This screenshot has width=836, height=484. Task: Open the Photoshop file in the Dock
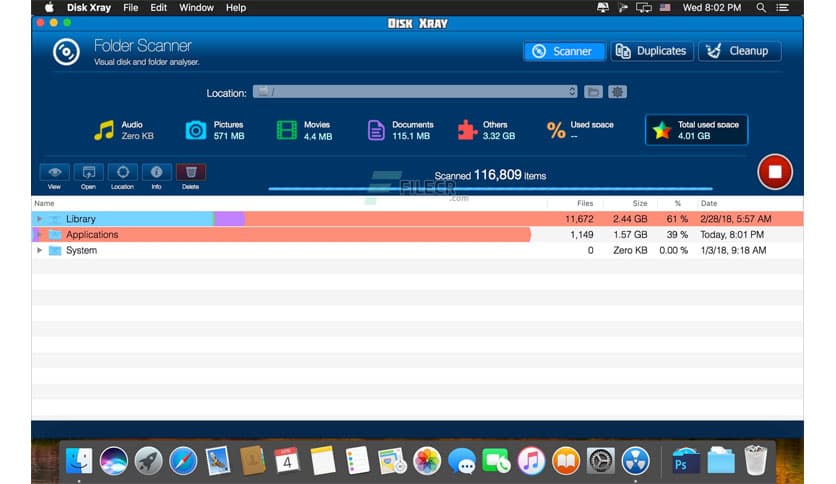point(686,461)
